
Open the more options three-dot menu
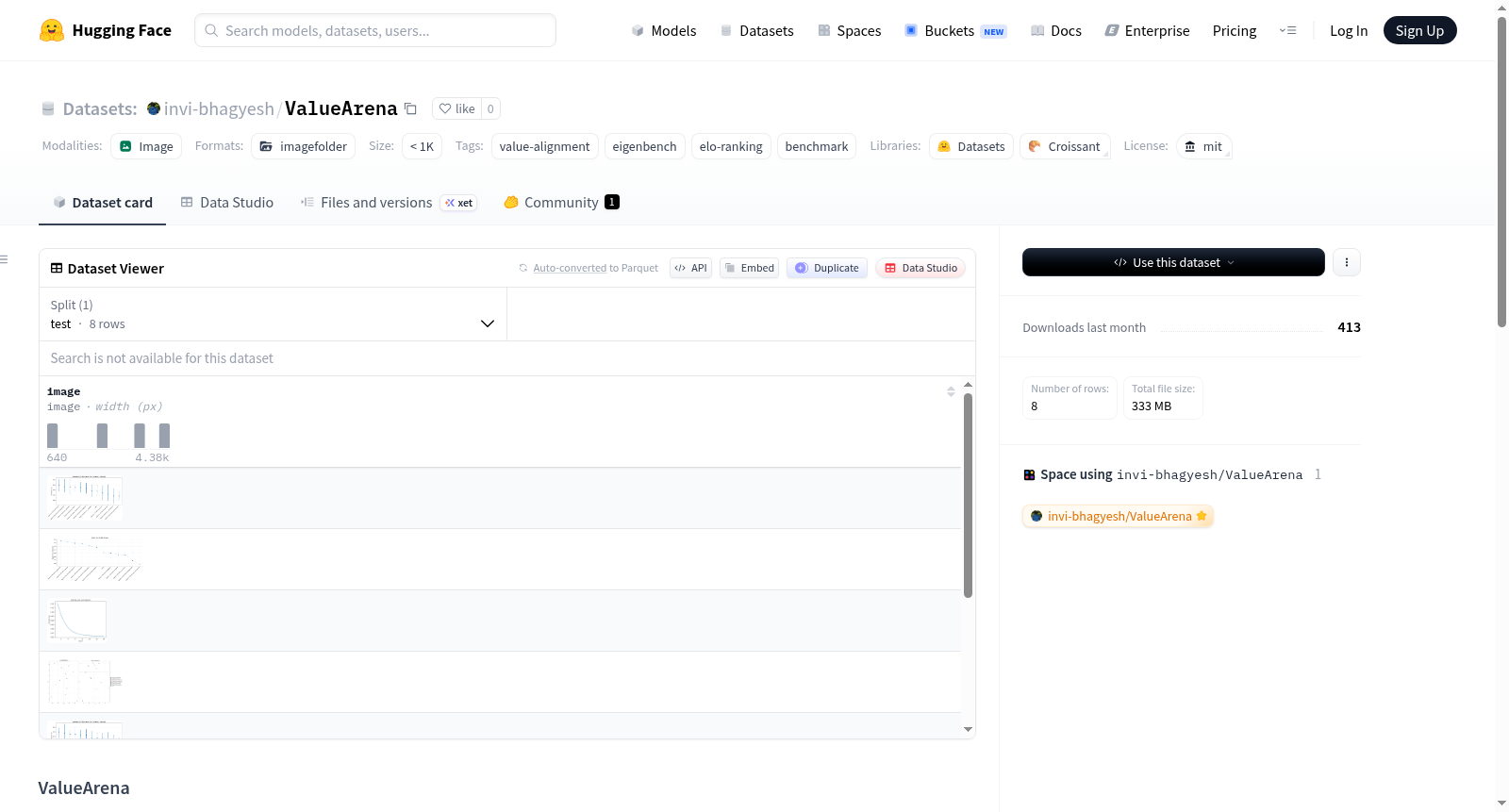[1347, 262]
